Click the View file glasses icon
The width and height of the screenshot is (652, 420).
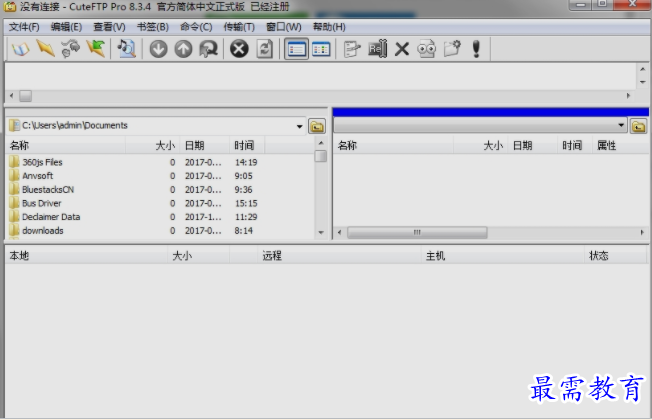[427, 49]
